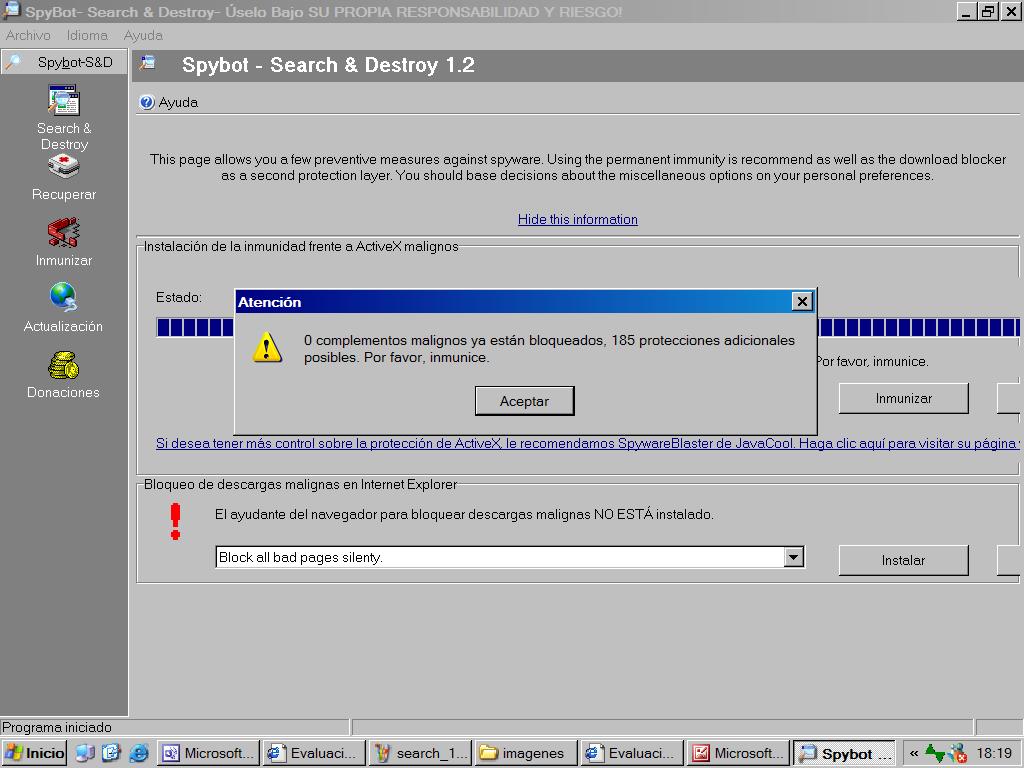The height and width of the screenshot is (768, 1024).
Task: Open the SpywareBlaster recommendation link
Action: coord(587,443)
